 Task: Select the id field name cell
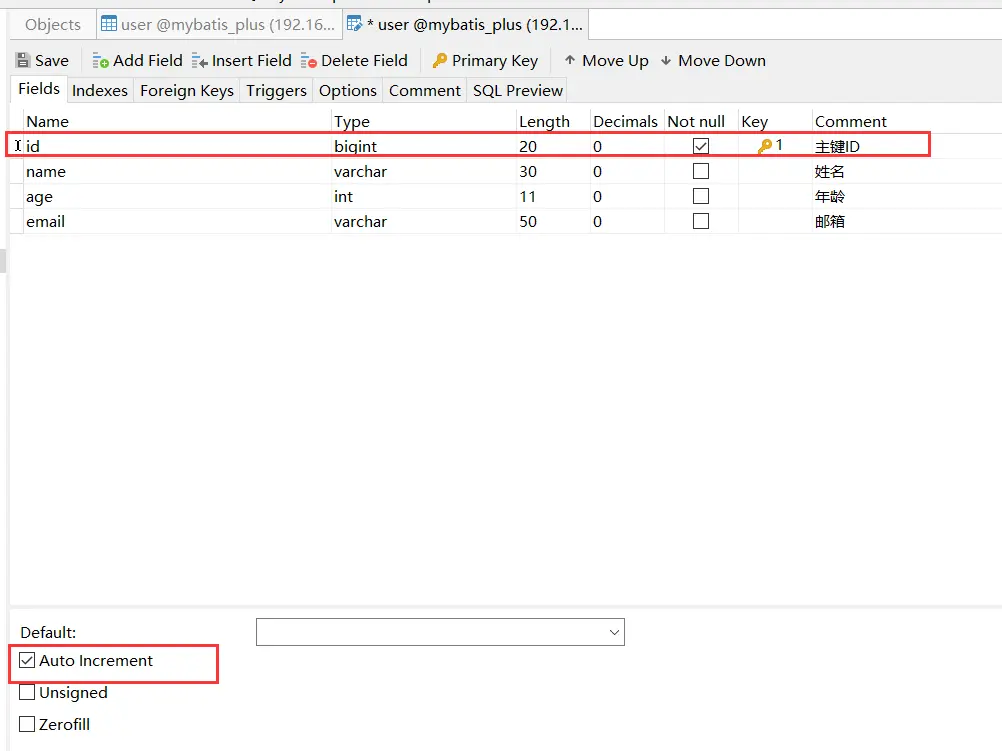click(x=177, y=146)
